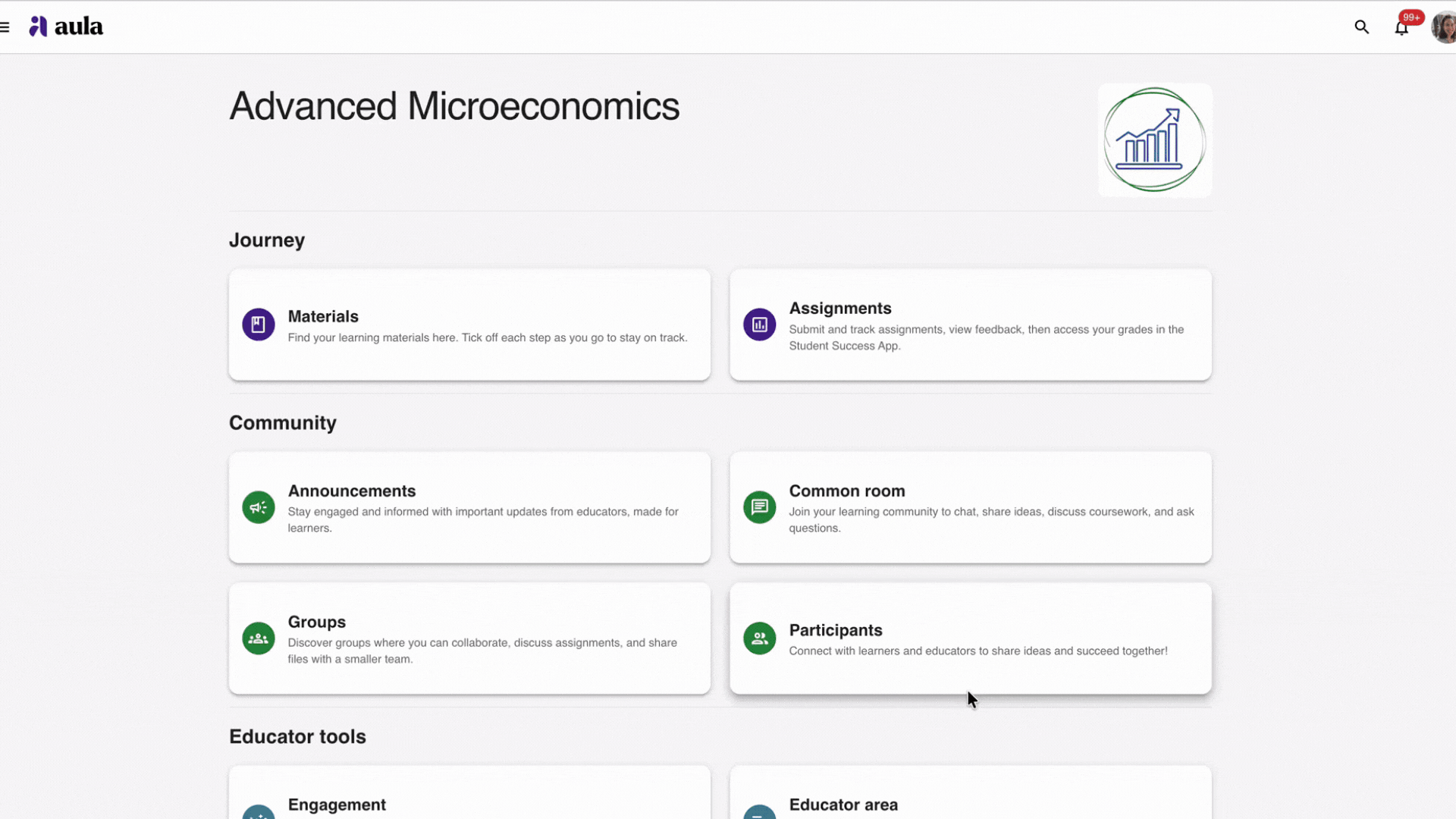Open the hamburger navigation menu
Viewport: 1456px width, 819px height.
[5, 27]
